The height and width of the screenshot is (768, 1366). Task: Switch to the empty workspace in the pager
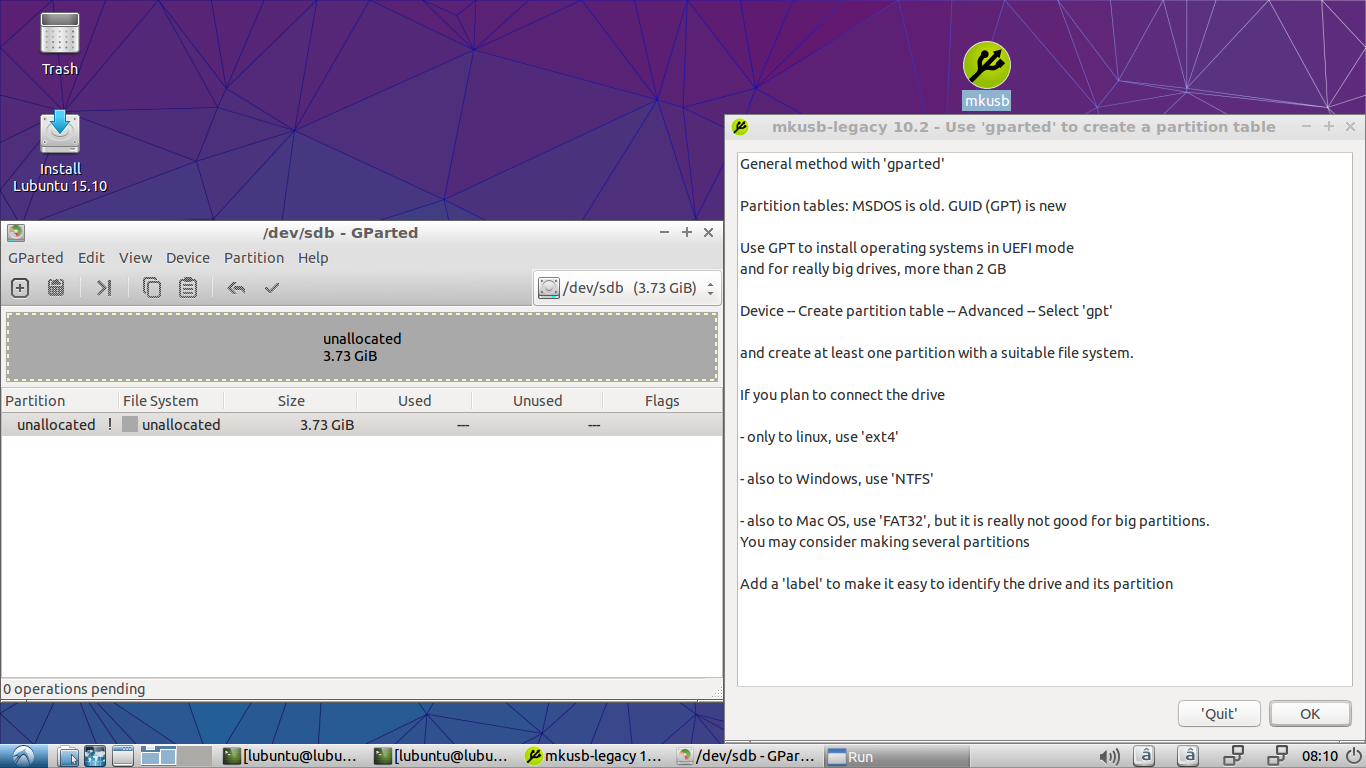[195, 757]
